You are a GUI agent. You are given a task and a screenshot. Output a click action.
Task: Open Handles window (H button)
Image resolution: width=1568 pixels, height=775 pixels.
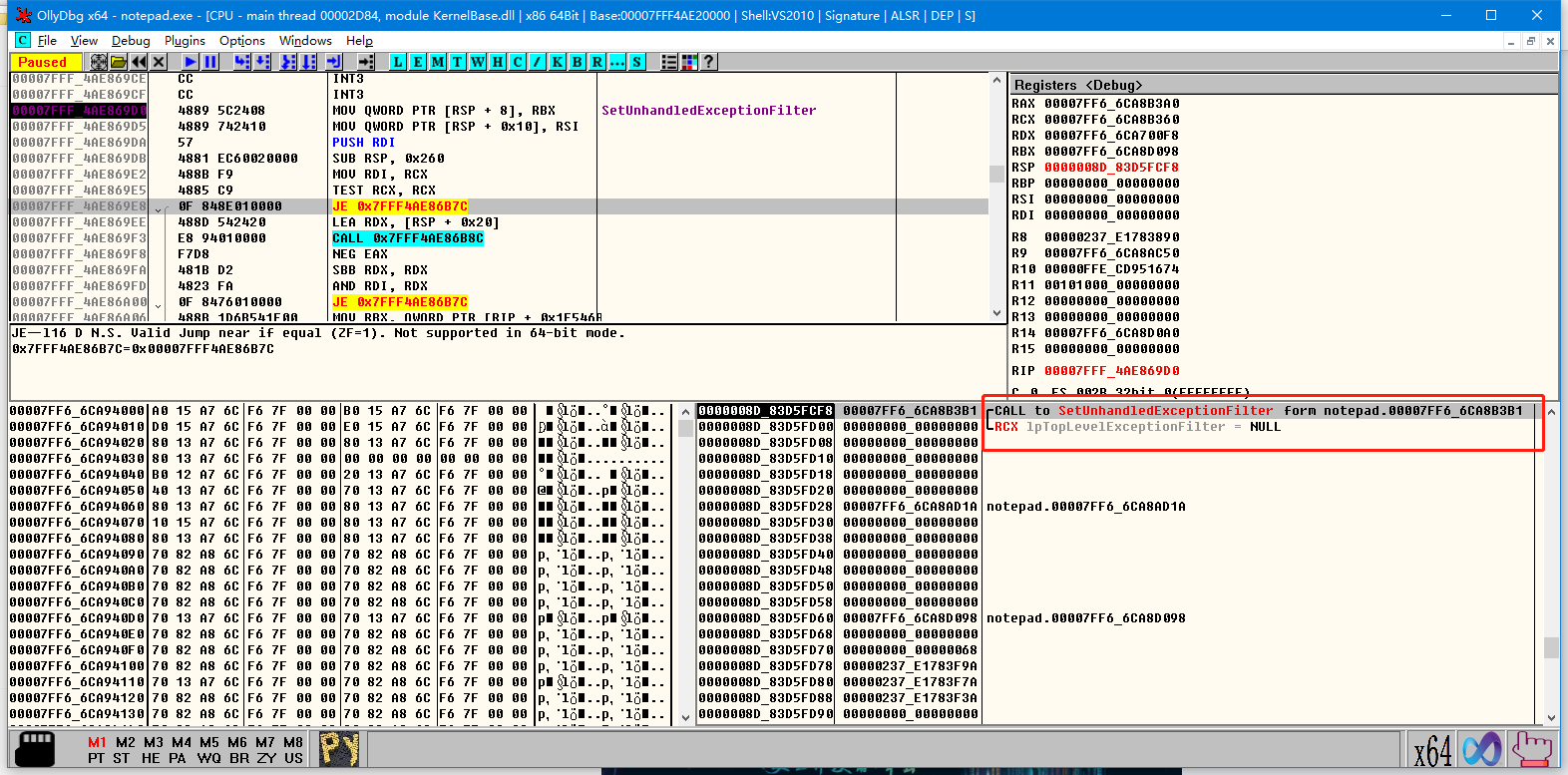498,62
